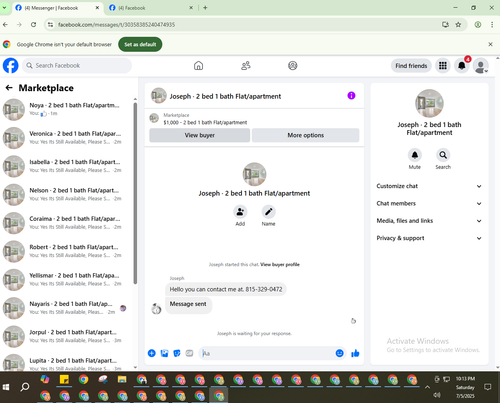Click Find friends button
This screenshot has height=403, width=500.
pyautogui.click(x=411, y=66)
